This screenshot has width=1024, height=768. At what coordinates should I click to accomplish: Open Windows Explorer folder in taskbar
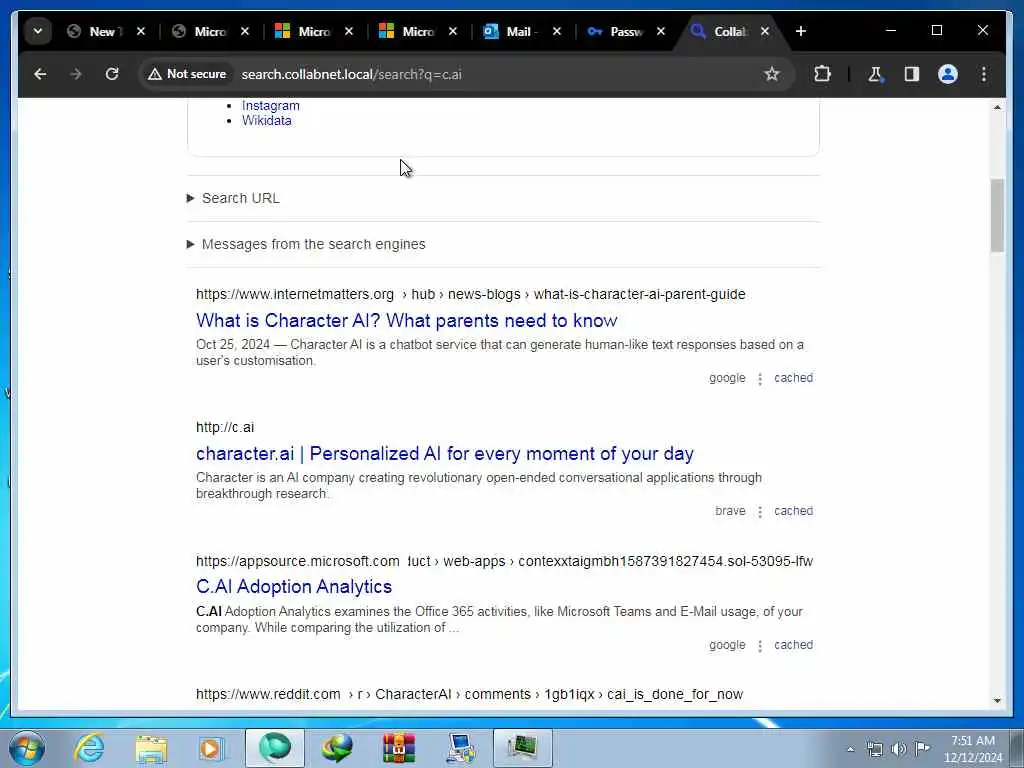click(151, 748)
